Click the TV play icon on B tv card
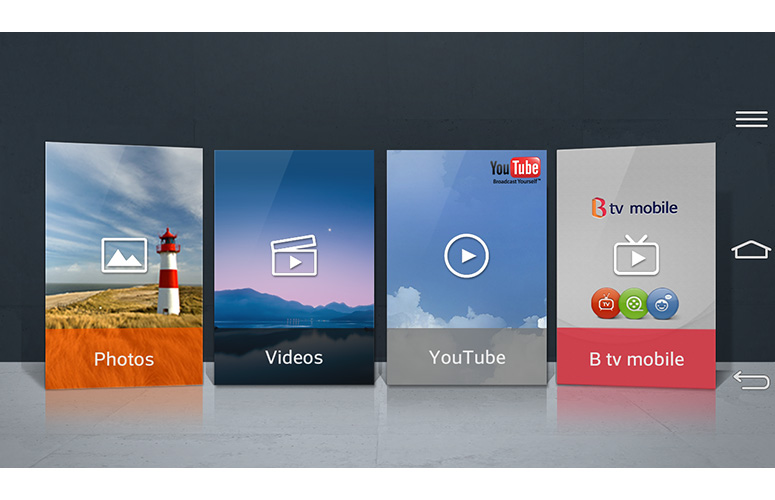Viewport: 775px width, 500px height. [x=636, y=255]
